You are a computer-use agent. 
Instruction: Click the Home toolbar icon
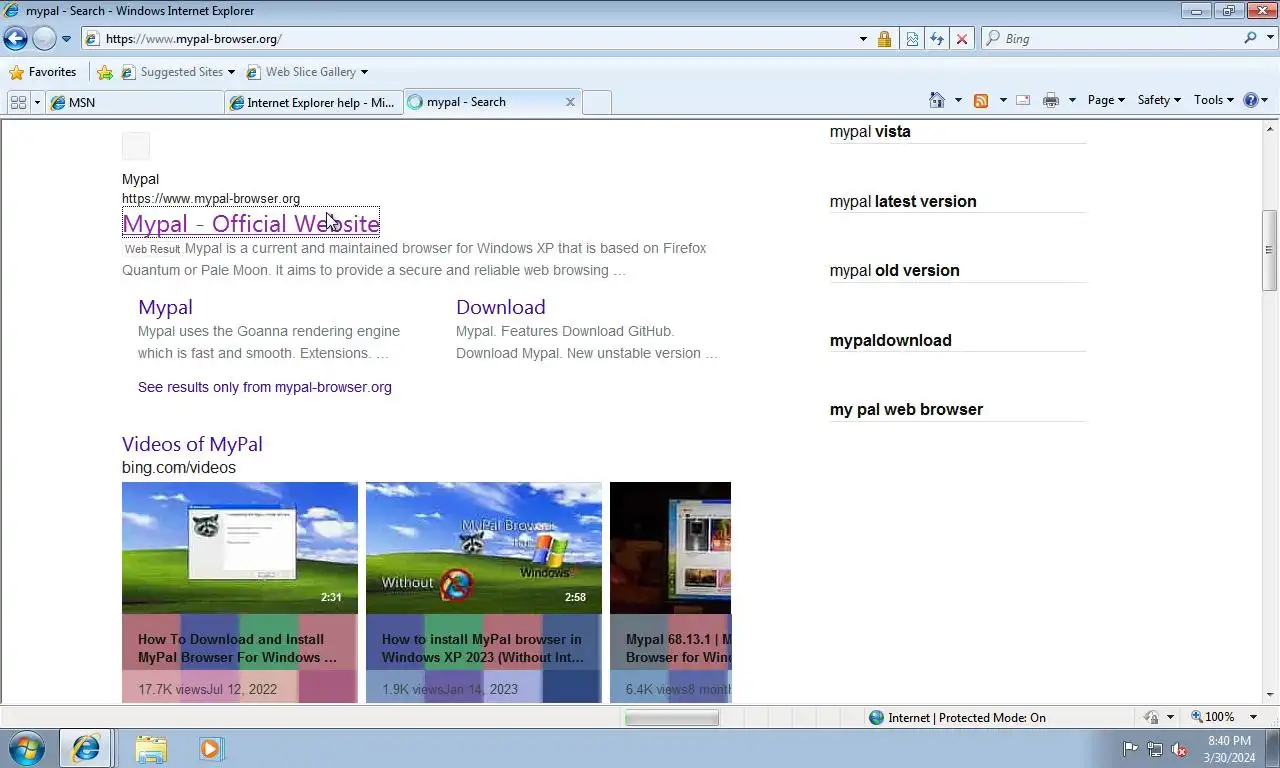click(937, 100)
